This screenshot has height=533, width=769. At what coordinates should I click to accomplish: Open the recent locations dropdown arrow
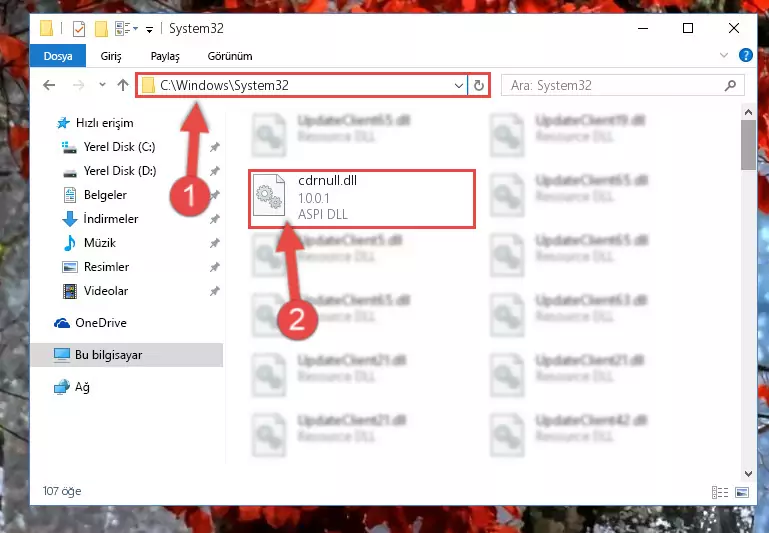point(102,85)
